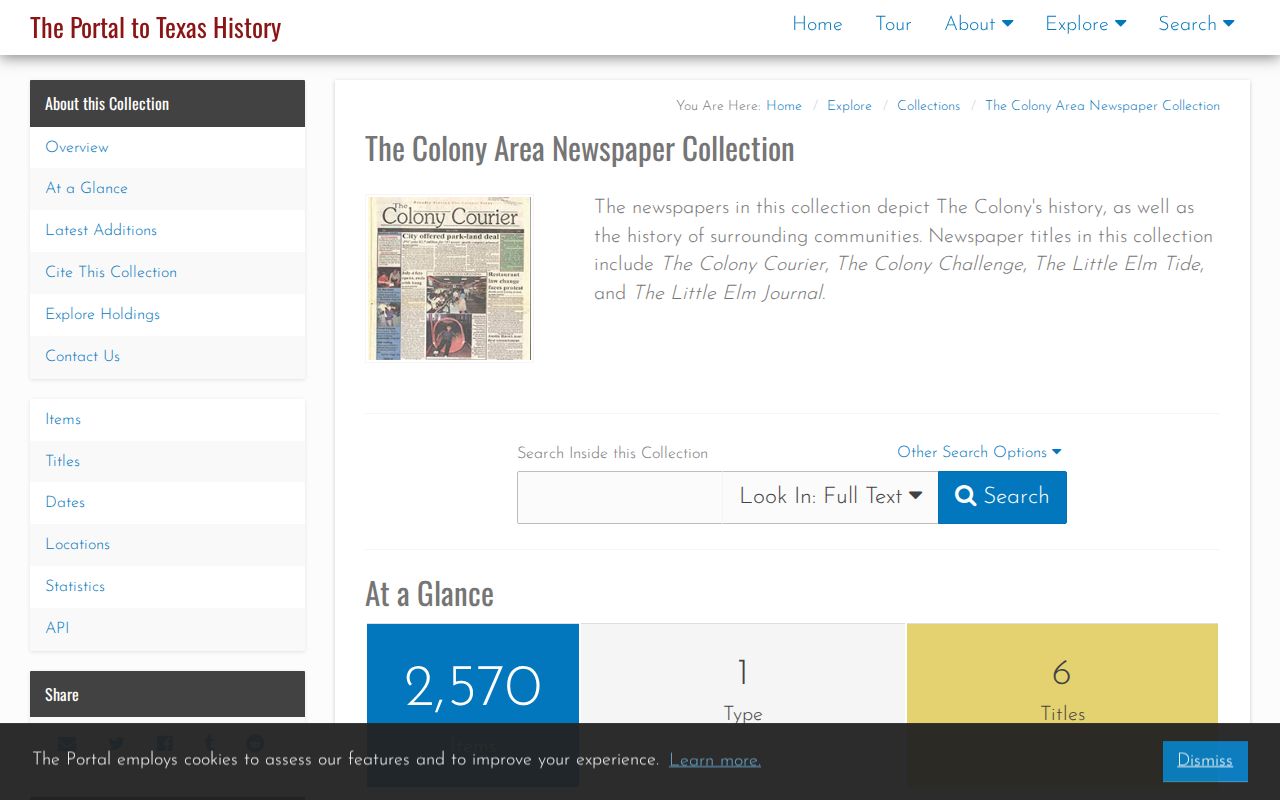Open the 6 Titles tile

[1062, 705]
